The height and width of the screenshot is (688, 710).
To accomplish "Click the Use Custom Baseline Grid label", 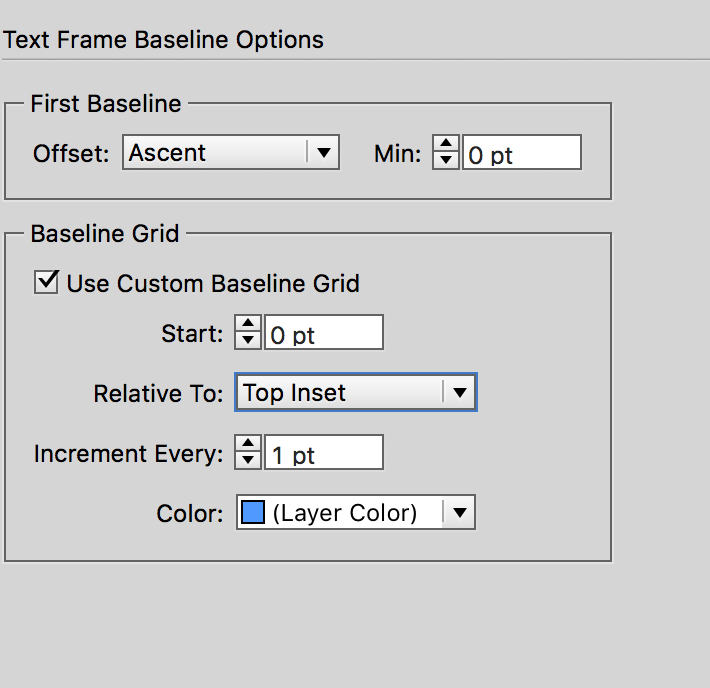I will (213, 283).
